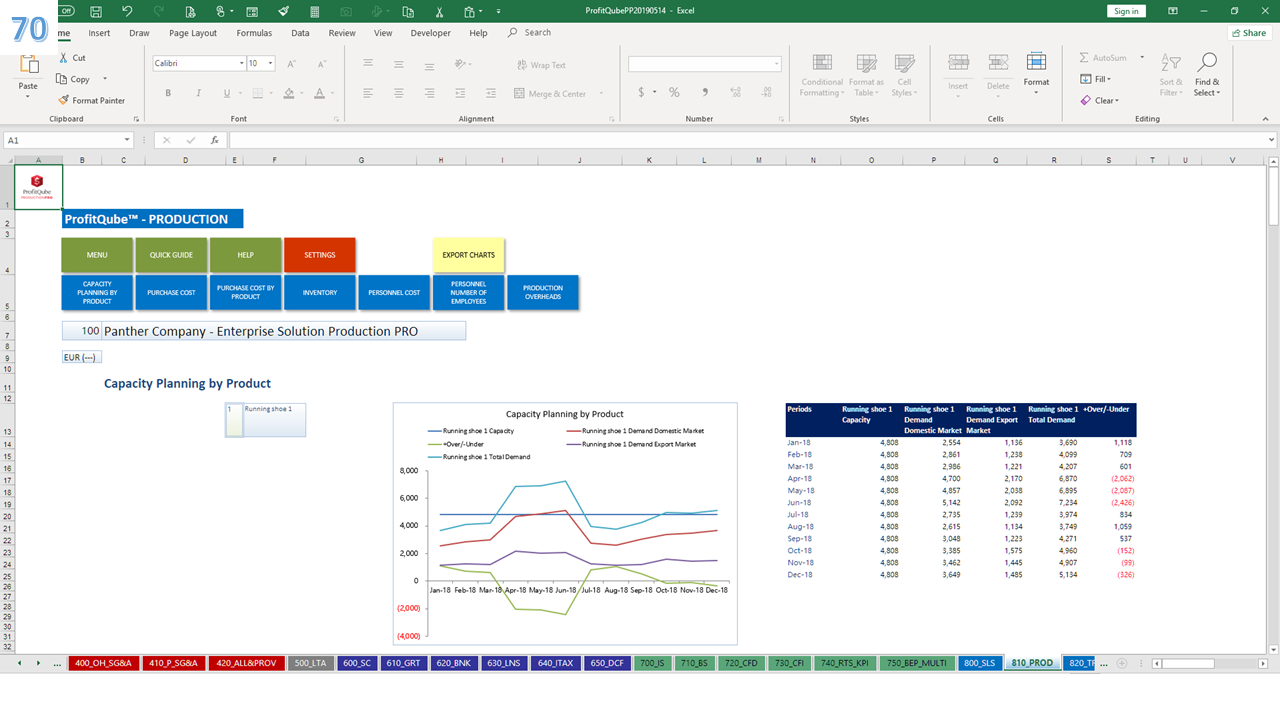
Task: Click the red SETTINGS button
Action: [x=320, y=255]
